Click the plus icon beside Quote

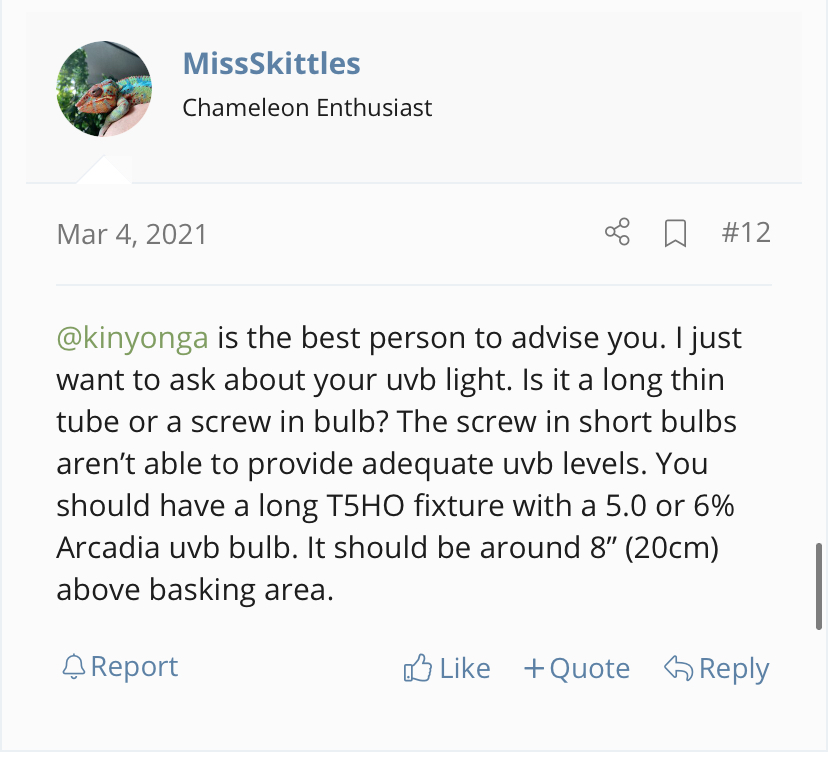(534, 668)
